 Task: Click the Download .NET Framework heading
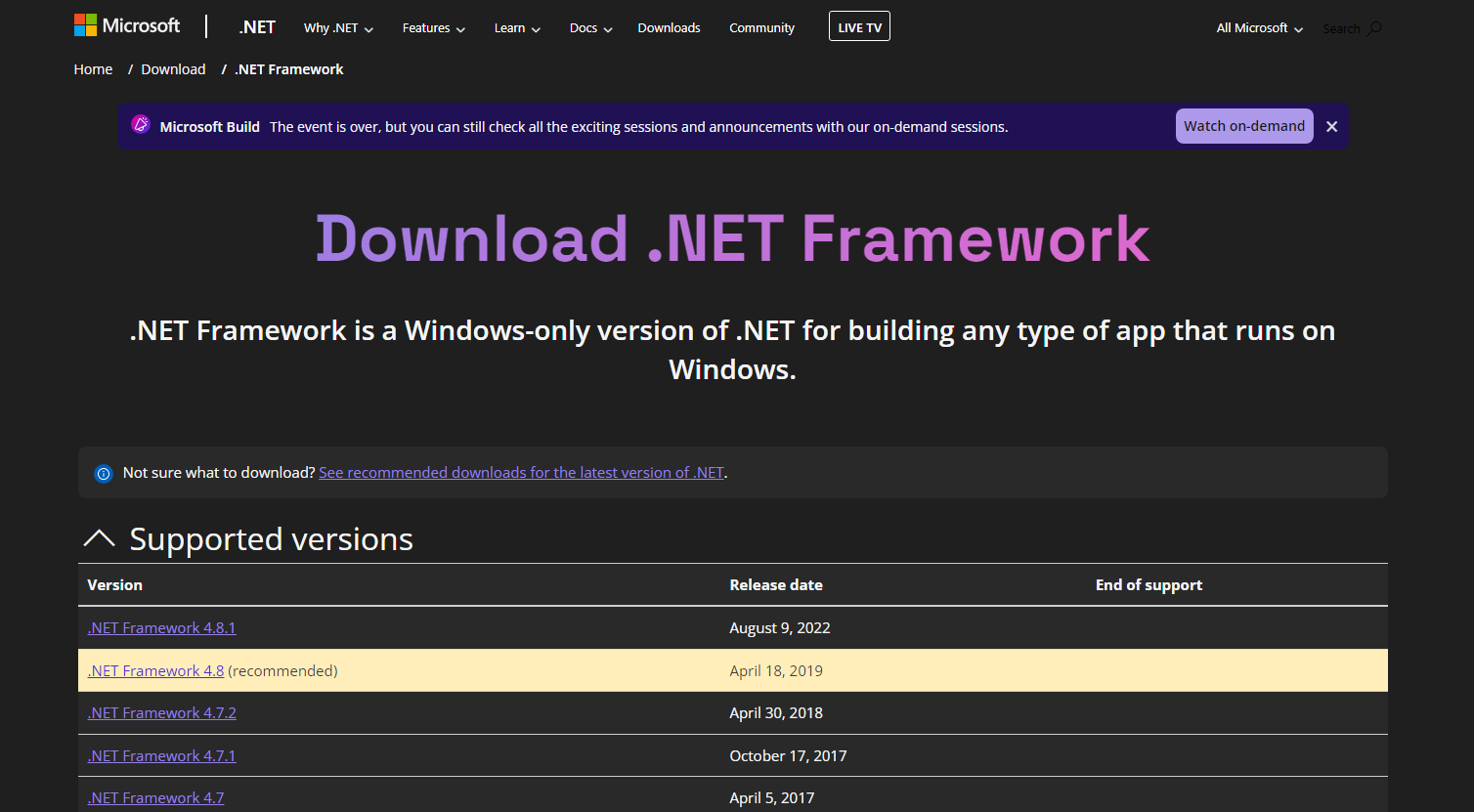733,239
